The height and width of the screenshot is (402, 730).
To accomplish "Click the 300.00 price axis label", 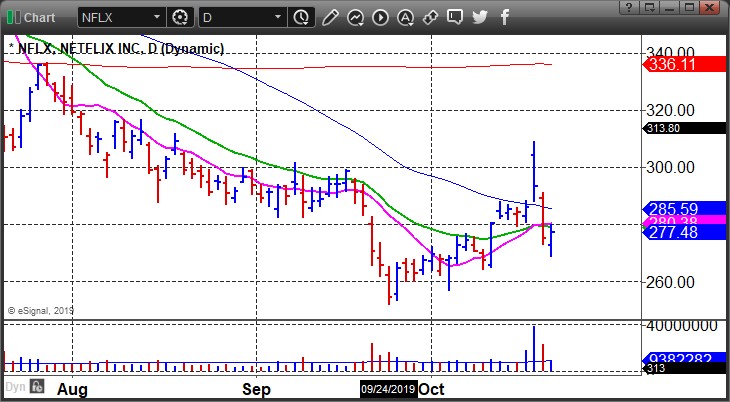I will coord(671,167).
